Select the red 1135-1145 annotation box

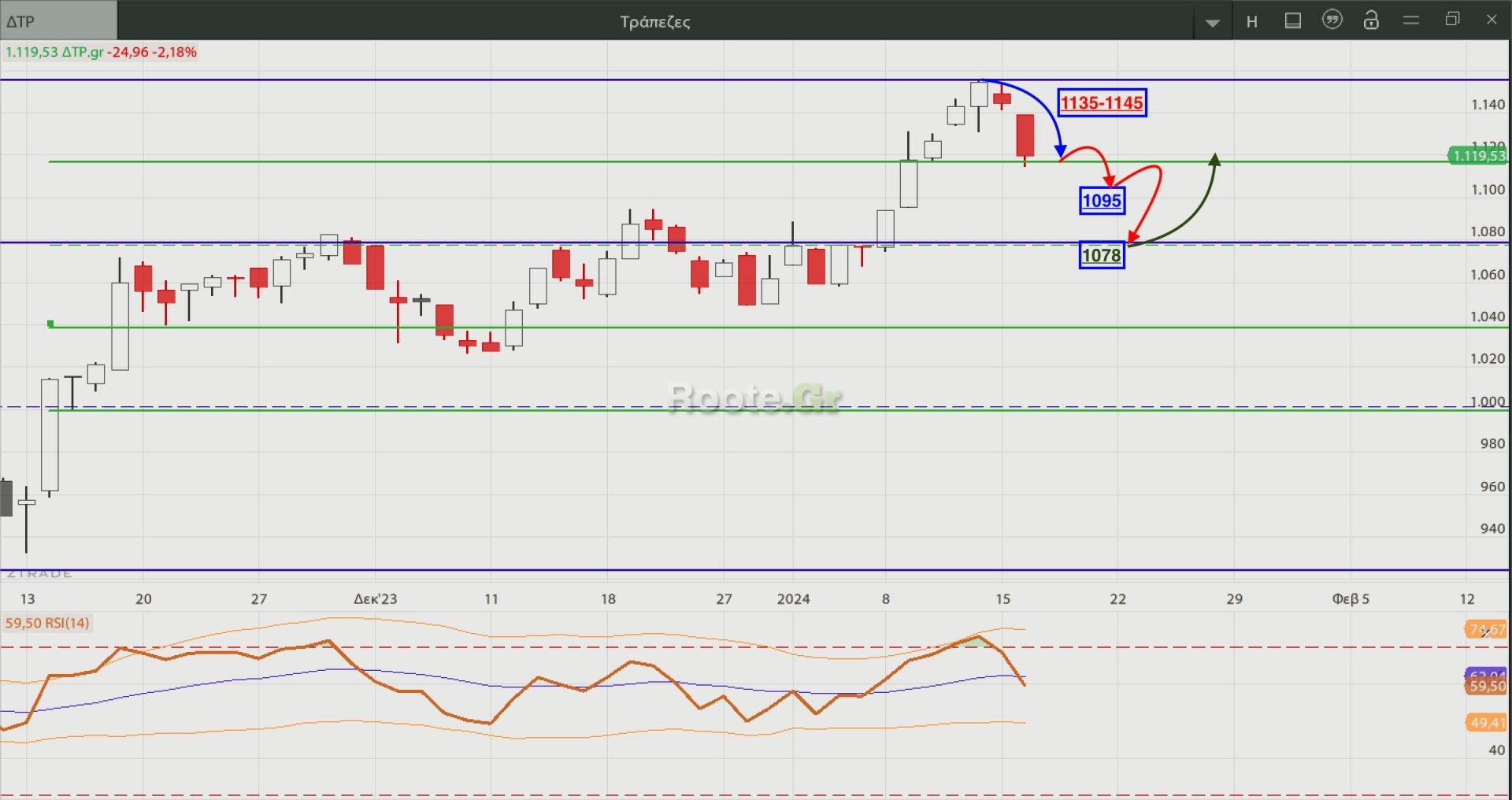tap(1101, 103)
